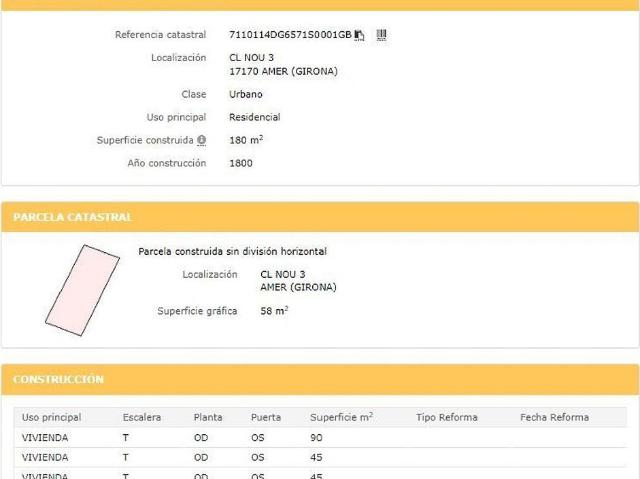
Task: Click the 'Año construcción' label
Action: click(167, 163)
